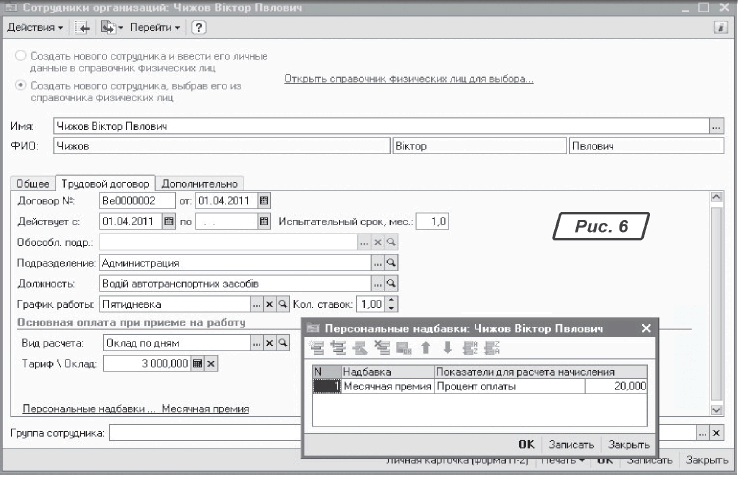Select radio to choose employee from physical persons directory
The image size is (738, 477).
pos(19,86)
